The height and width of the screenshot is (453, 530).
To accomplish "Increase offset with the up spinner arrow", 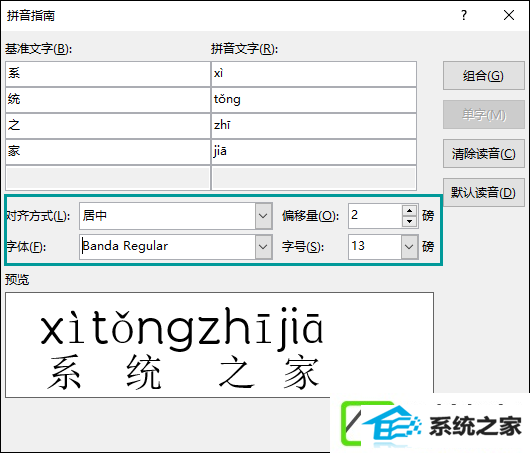I will click(410, 211).
